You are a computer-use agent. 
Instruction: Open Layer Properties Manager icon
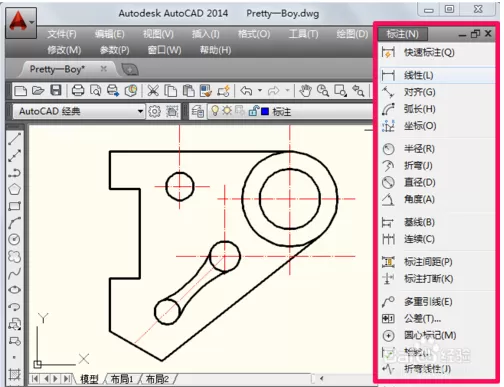click(197, 112)
